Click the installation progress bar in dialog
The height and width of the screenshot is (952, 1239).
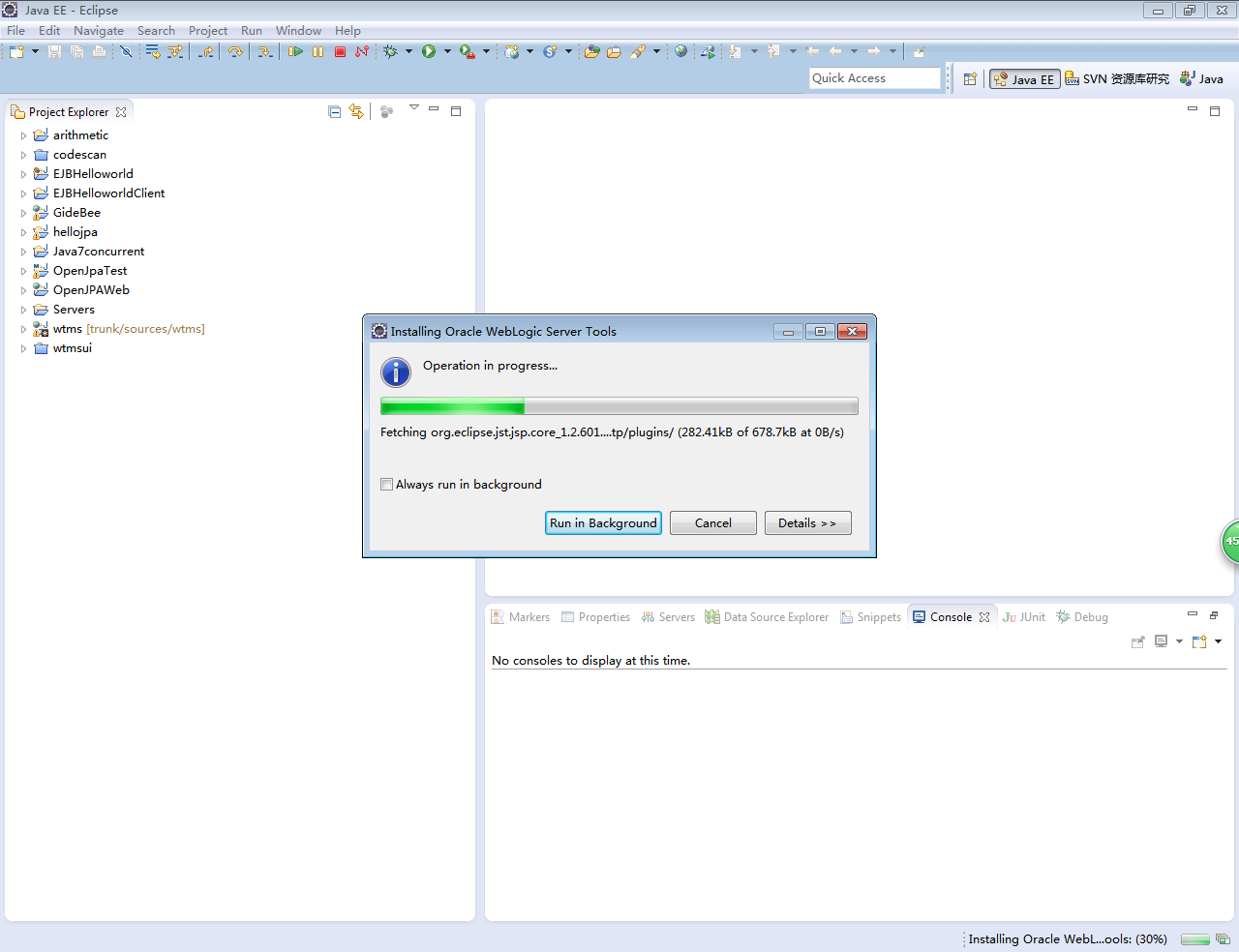(x=619, y=406)
